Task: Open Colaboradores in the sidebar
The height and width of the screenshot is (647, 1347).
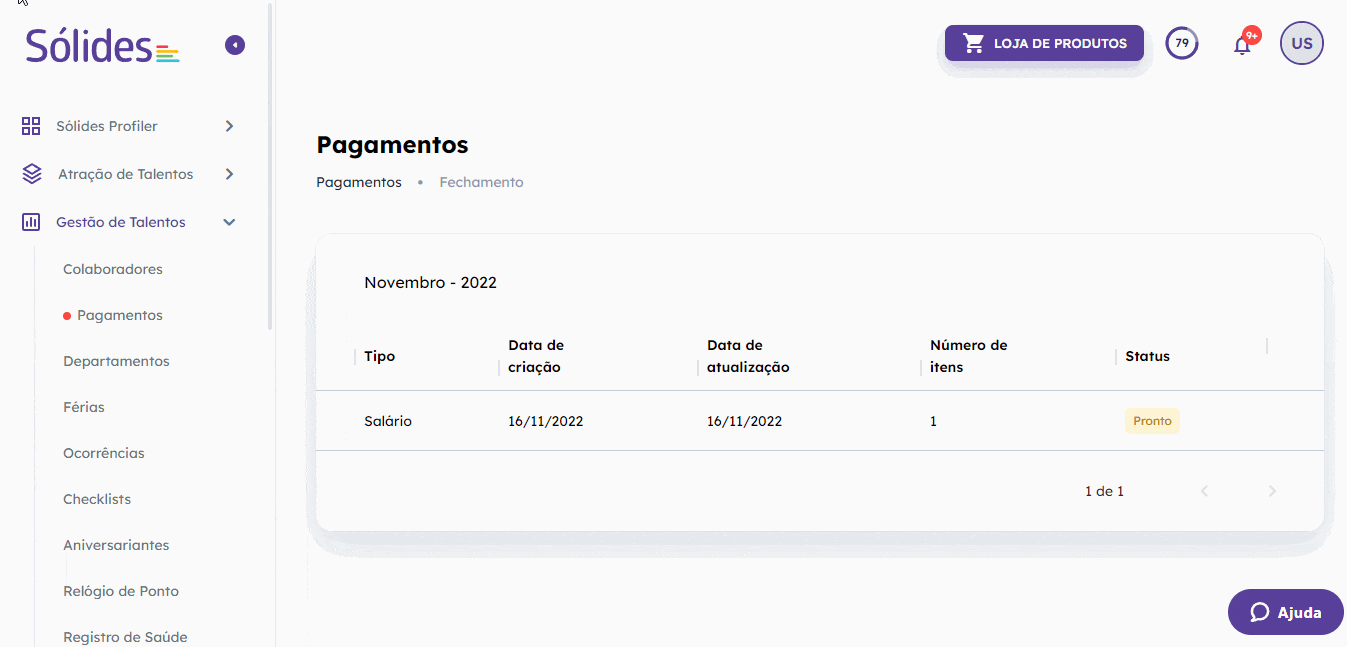Action: [112, 269]
